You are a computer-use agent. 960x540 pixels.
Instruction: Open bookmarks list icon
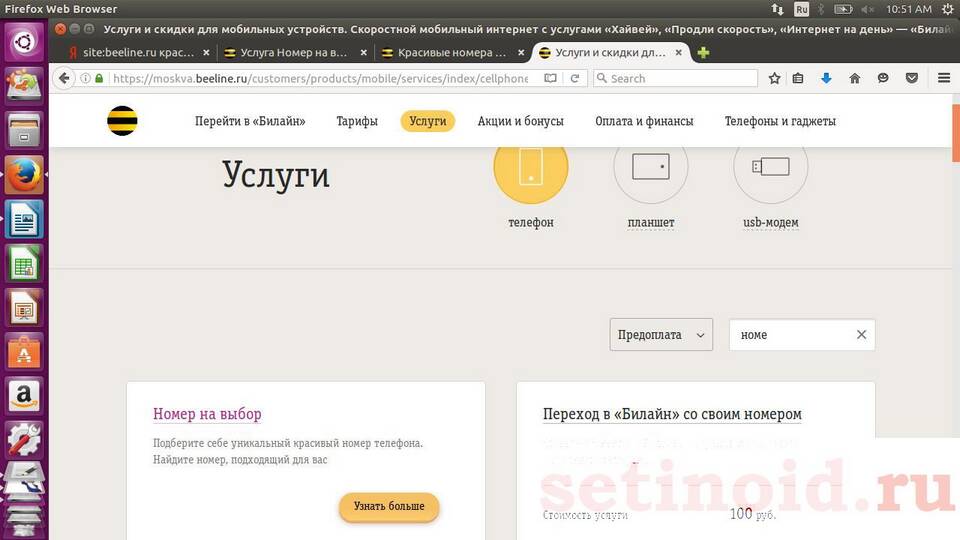[x=798, y=78]
